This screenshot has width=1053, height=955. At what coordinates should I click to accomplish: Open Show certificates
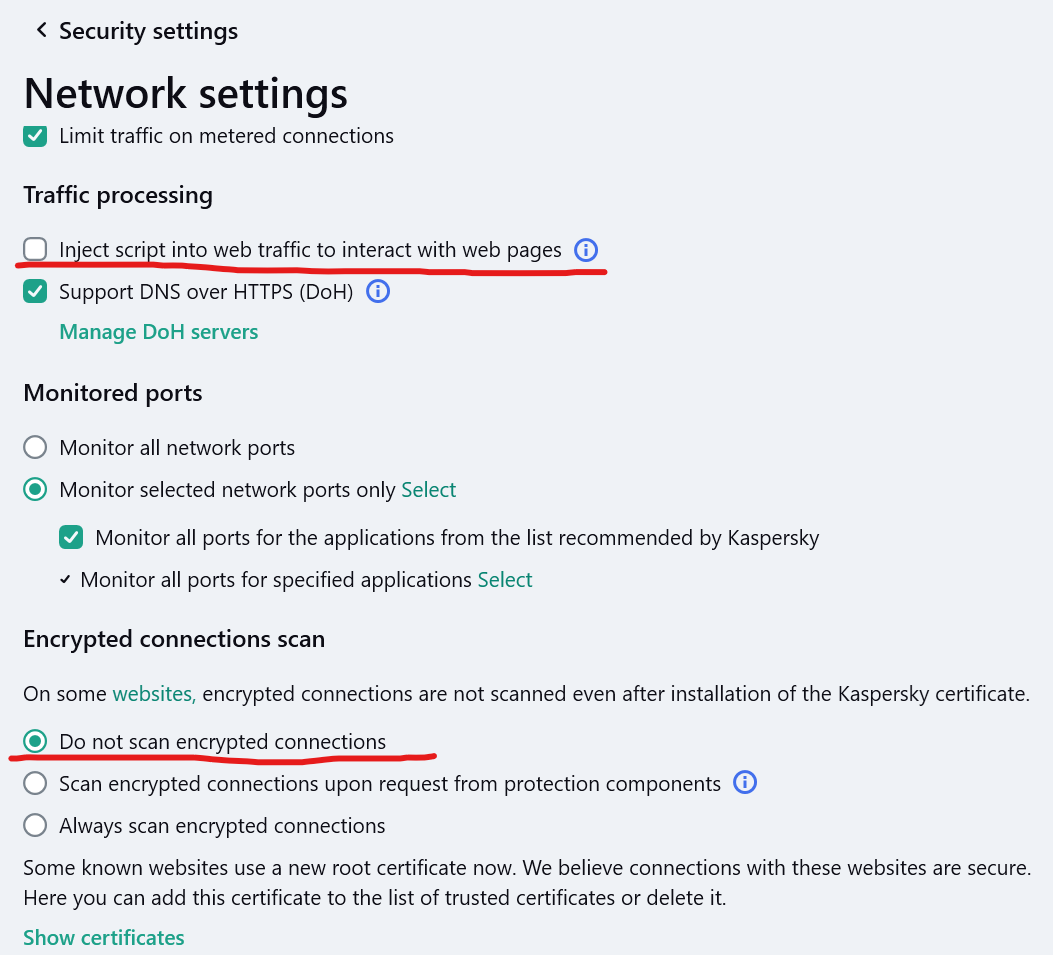pyautogui.click(x=103, y=937)
